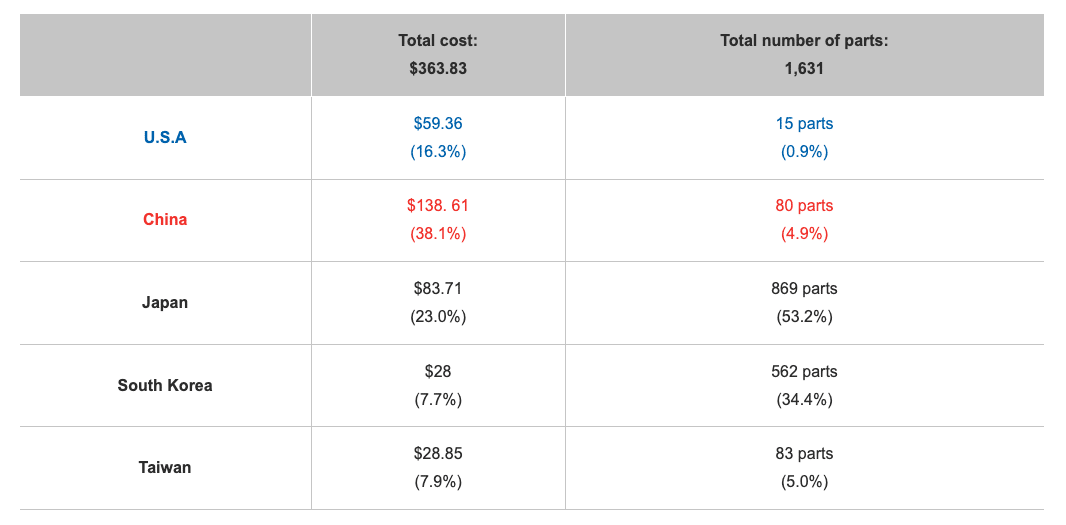Select the red 80 parts value

coord(804,206)
